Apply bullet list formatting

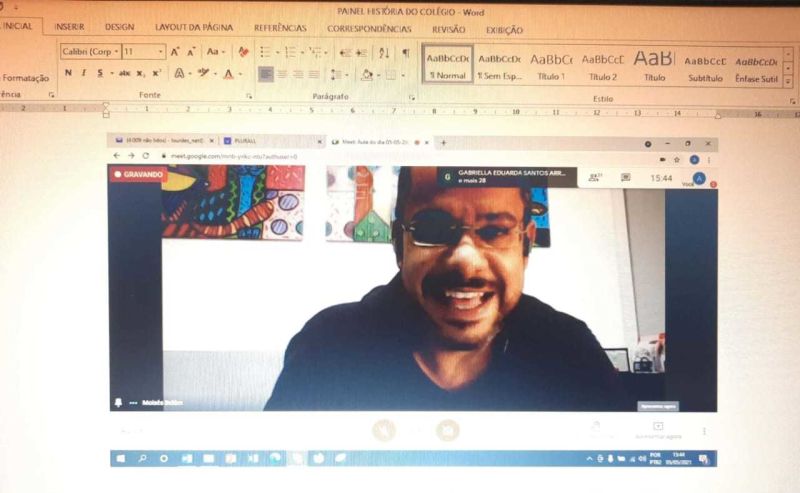point(266,52)
